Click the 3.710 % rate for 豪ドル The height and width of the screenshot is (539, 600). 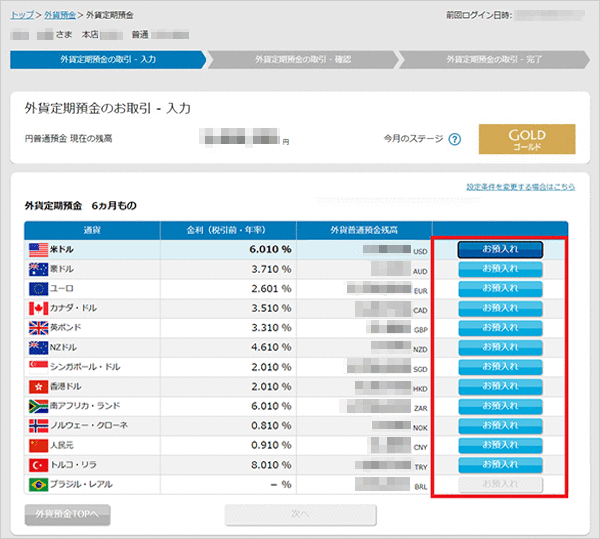coord(271,269)
